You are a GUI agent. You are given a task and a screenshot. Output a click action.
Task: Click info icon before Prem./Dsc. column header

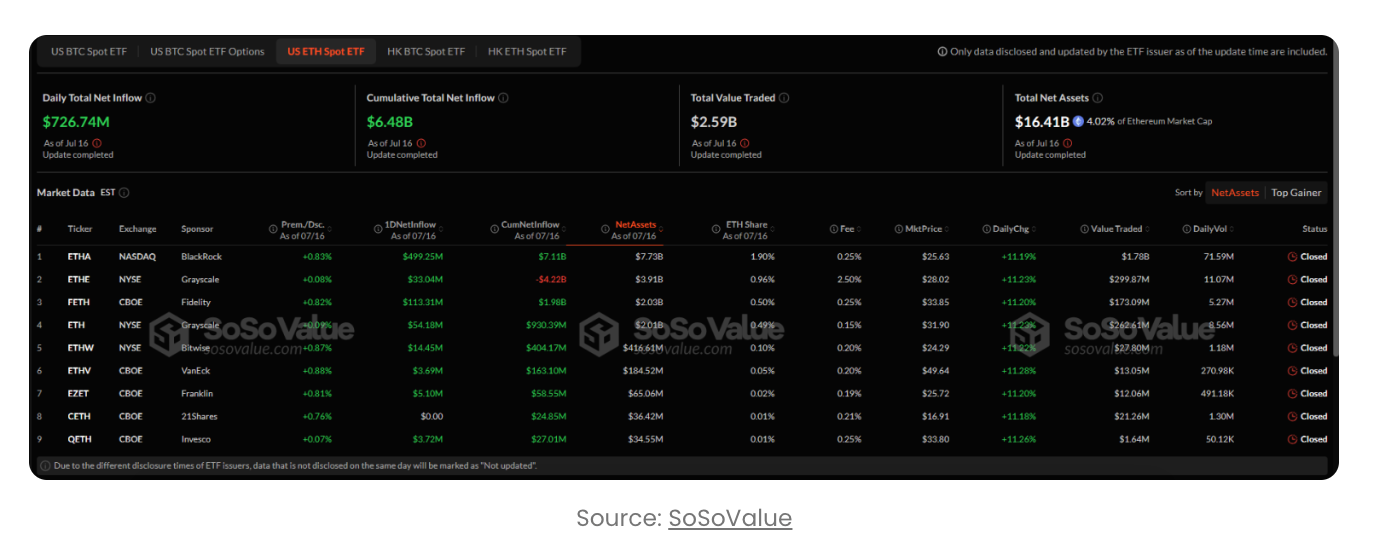[x=273, y=230]
